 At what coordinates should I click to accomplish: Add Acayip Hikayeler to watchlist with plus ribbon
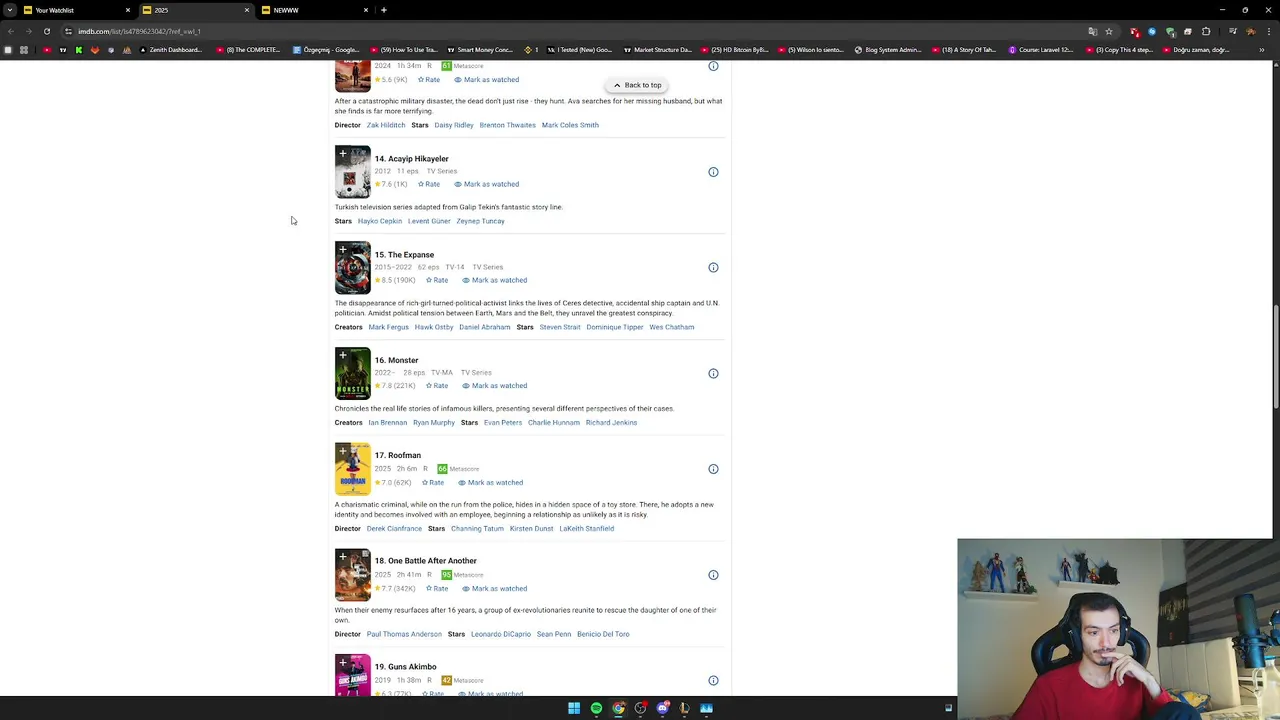click(342, 154)
